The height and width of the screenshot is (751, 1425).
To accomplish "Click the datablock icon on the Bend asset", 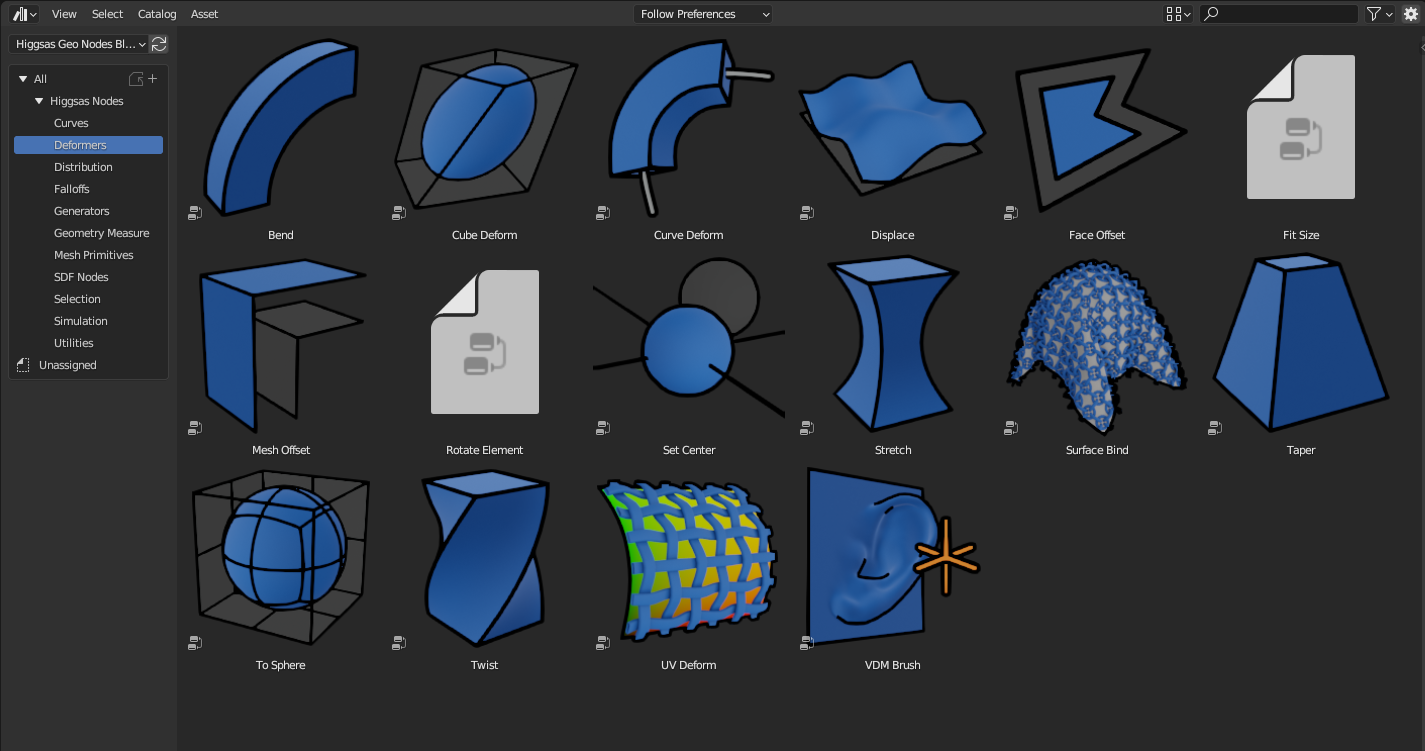I will click(195, 212).
